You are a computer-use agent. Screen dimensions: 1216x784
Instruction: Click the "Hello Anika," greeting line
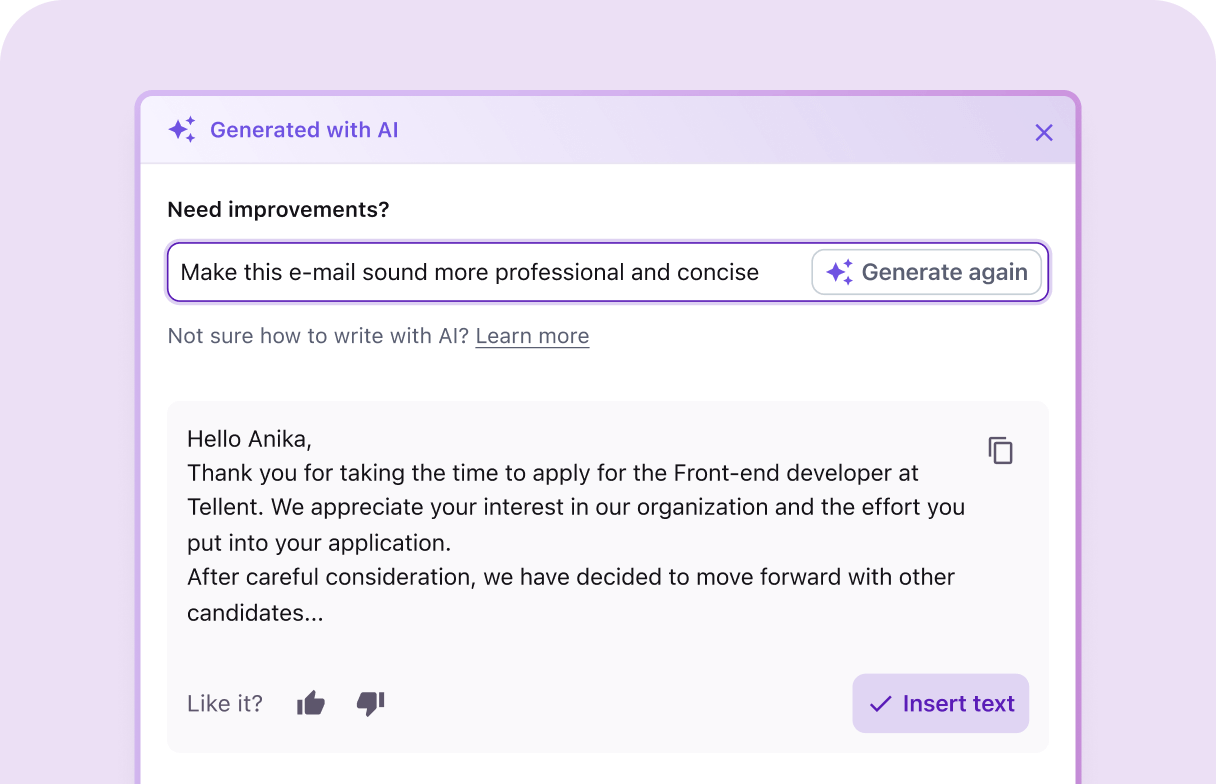pos(249,438)
